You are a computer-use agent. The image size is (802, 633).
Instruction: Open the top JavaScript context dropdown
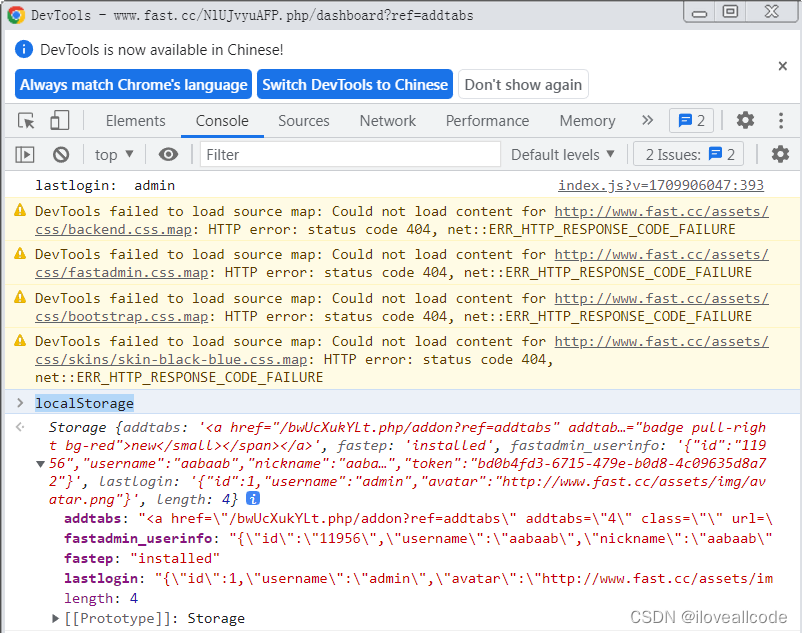coord(114,154)
